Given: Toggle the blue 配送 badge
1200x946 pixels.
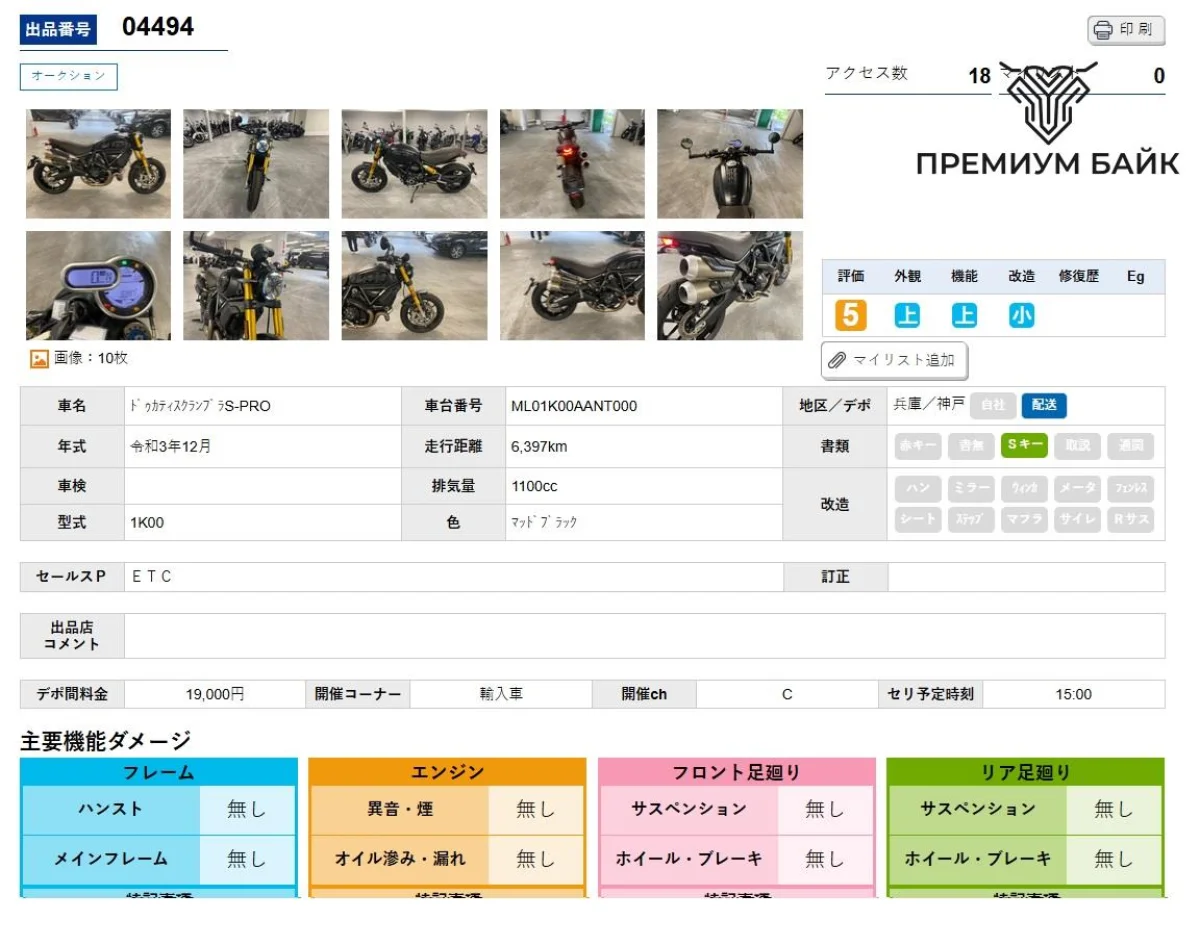Looking at the screenshot, I should tap(1044, 405).
